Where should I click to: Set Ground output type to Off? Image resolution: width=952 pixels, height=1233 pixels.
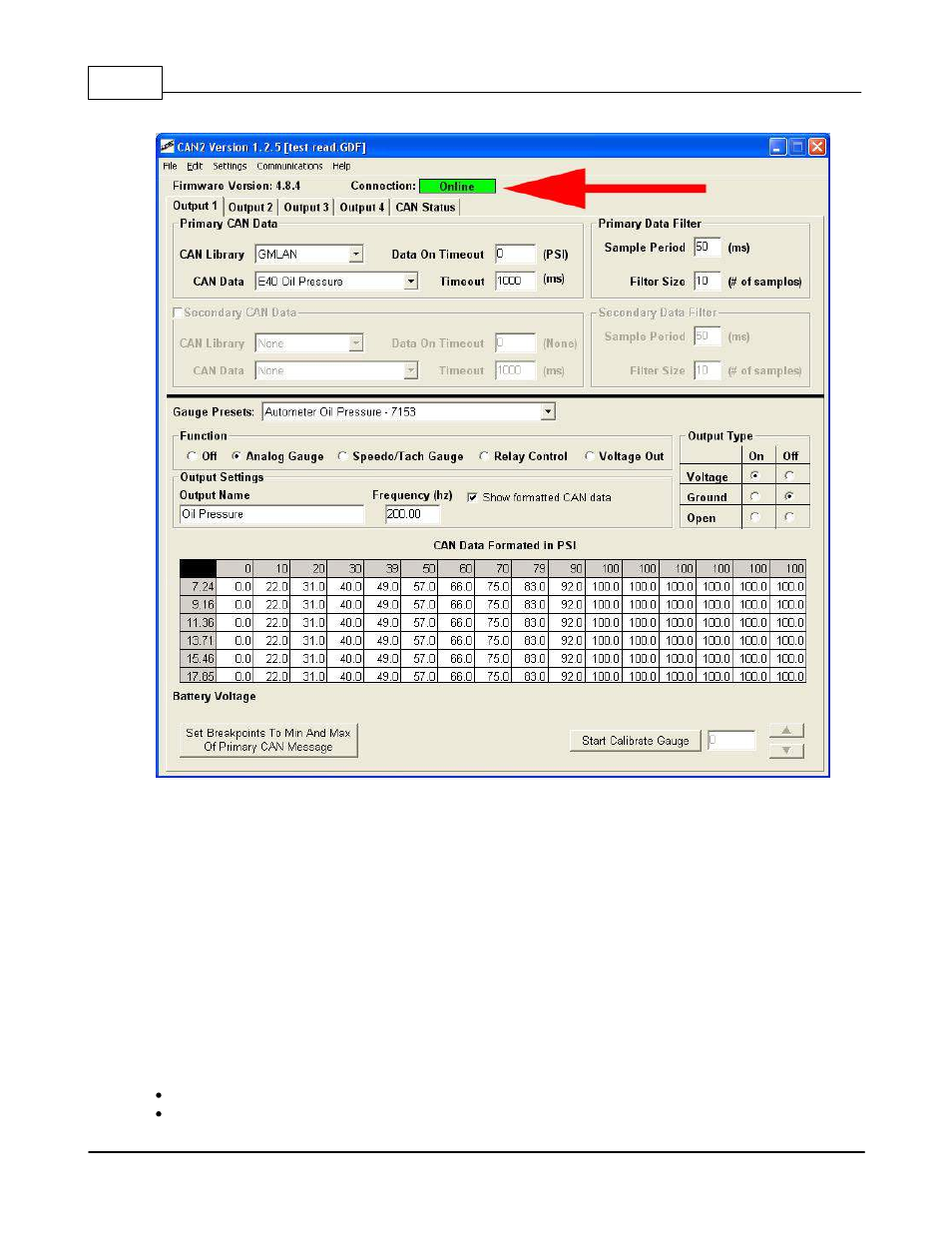click(x=789, y=496)
